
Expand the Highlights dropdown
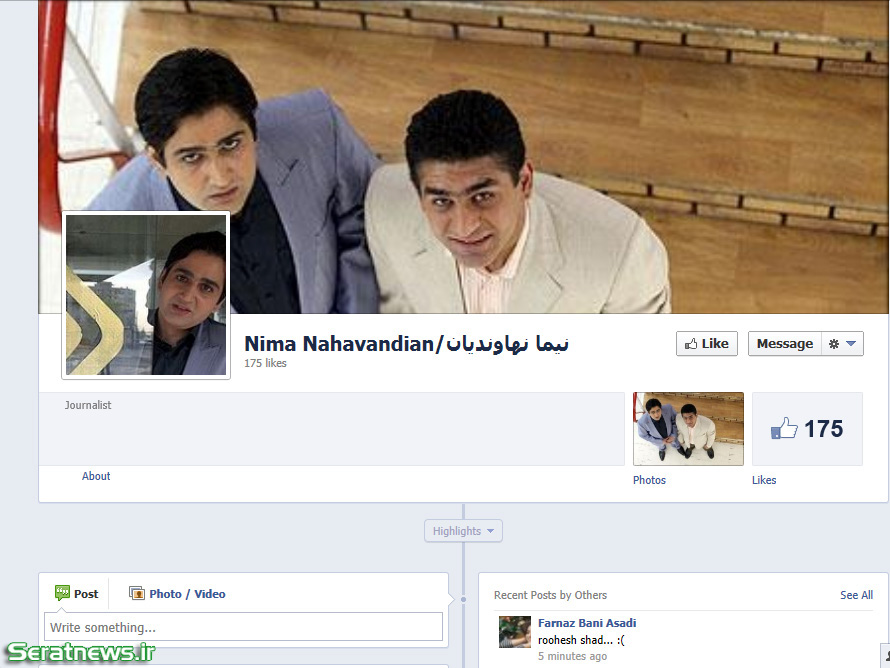[x=463, y=531]
